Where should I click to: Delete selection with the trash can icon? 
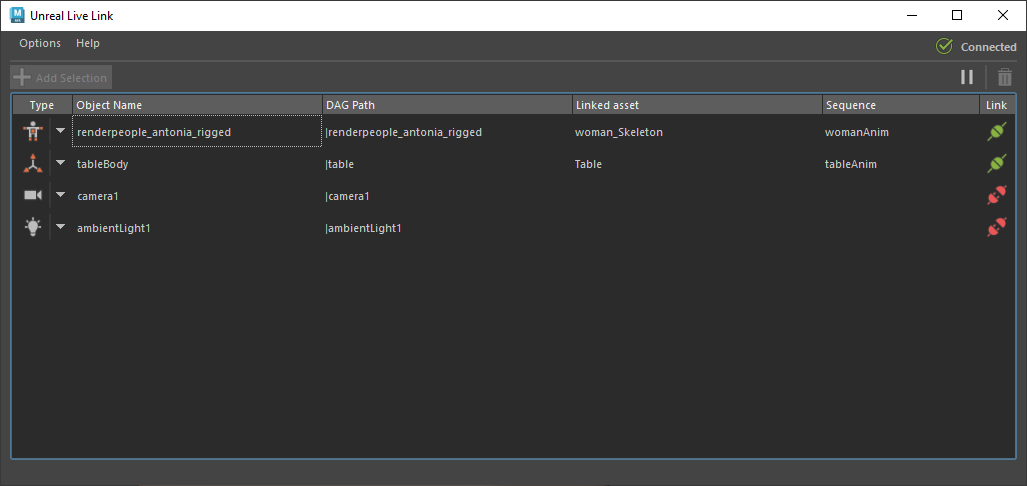(x=1004, y=77)
